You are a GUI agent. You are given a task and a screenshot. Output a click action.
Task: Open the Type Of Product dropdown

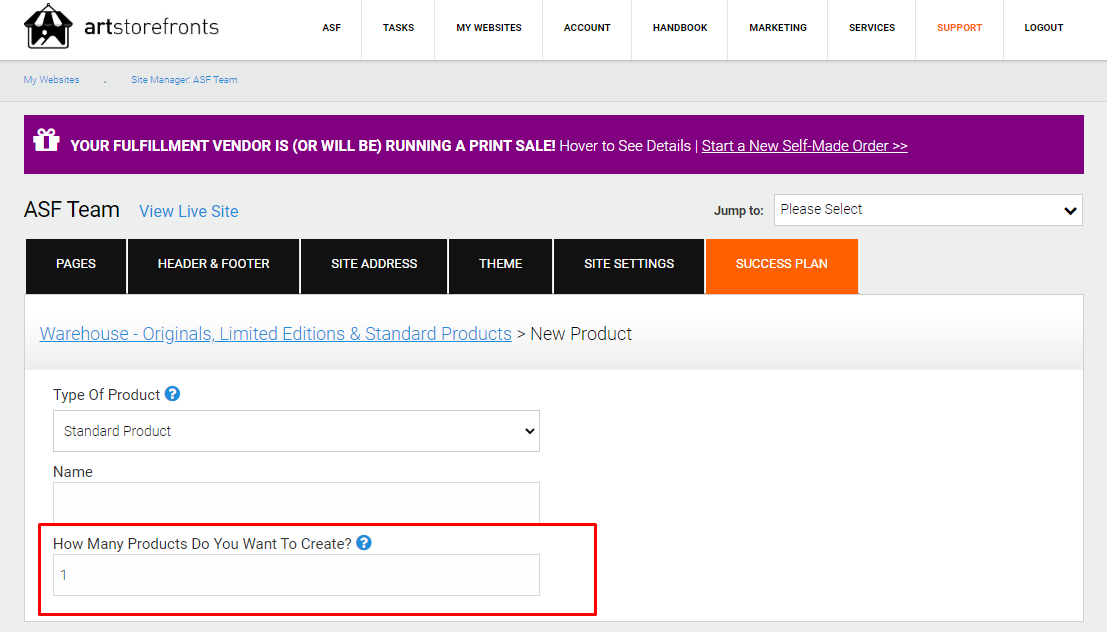coord(297,431)
